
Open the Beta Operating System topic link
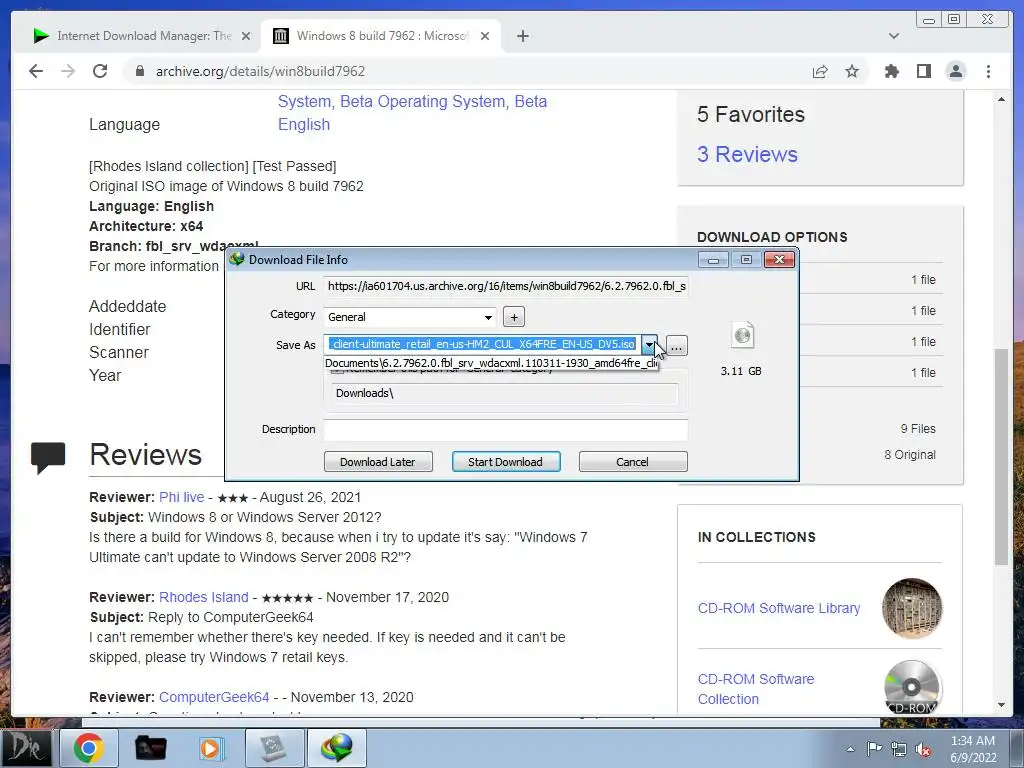[423, 101]
